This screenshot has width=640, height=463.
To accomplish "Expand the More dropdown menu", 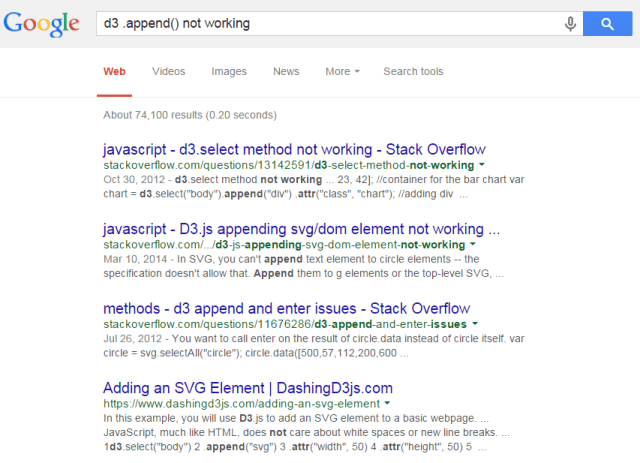I will click(342, 71).
